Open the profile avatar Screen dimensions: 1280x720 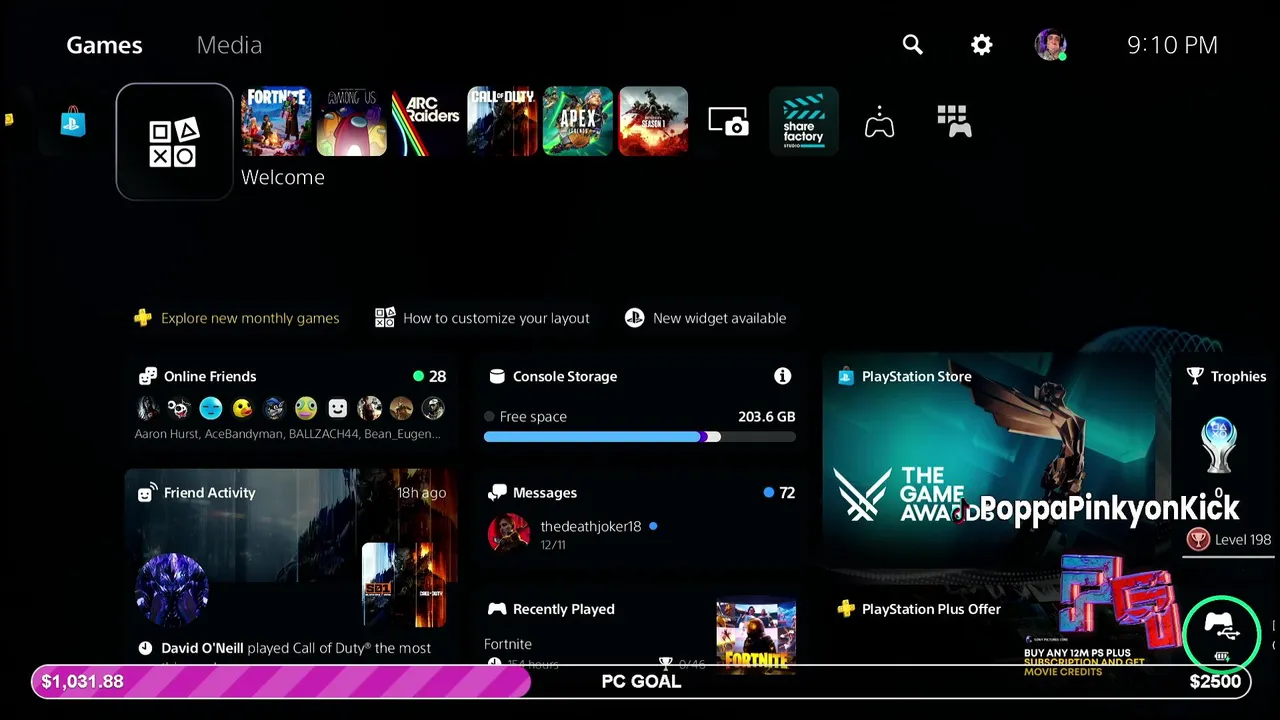point(1050,45)
